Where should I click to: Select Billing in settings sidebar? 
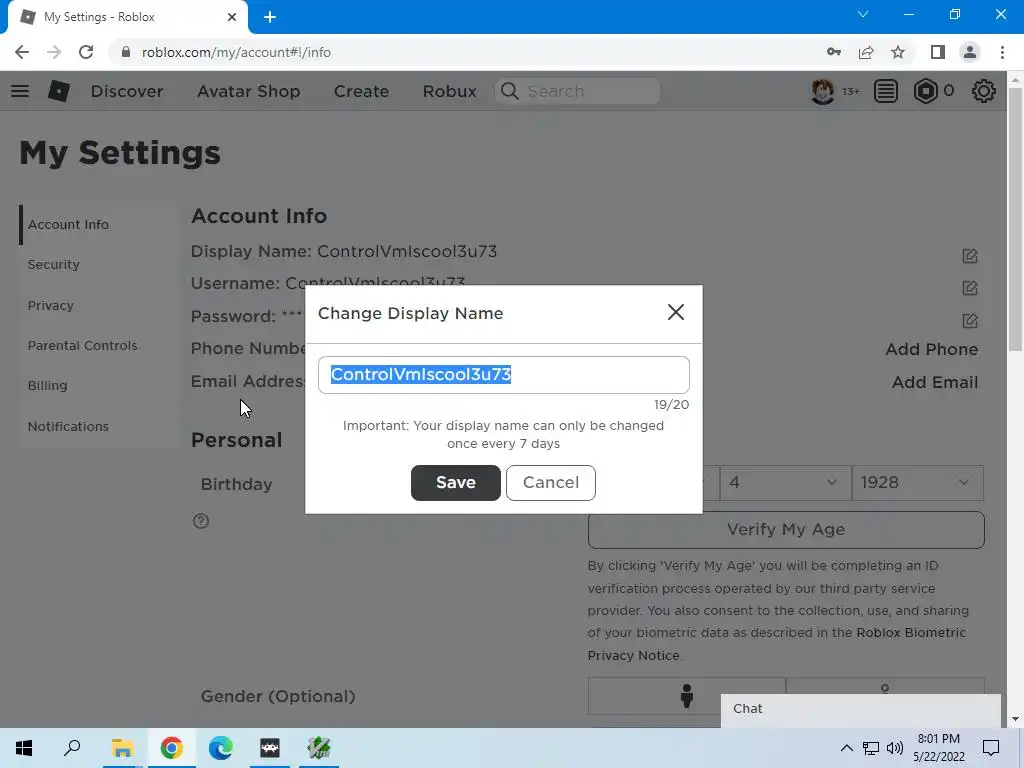pos(47,385)
